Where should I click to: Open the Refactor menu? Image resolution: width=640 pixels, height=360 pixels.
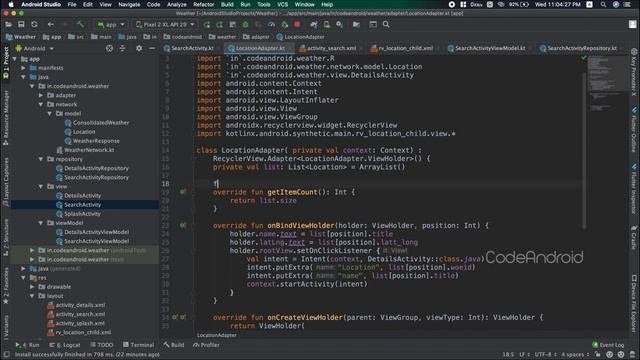[x=204, y=4]
